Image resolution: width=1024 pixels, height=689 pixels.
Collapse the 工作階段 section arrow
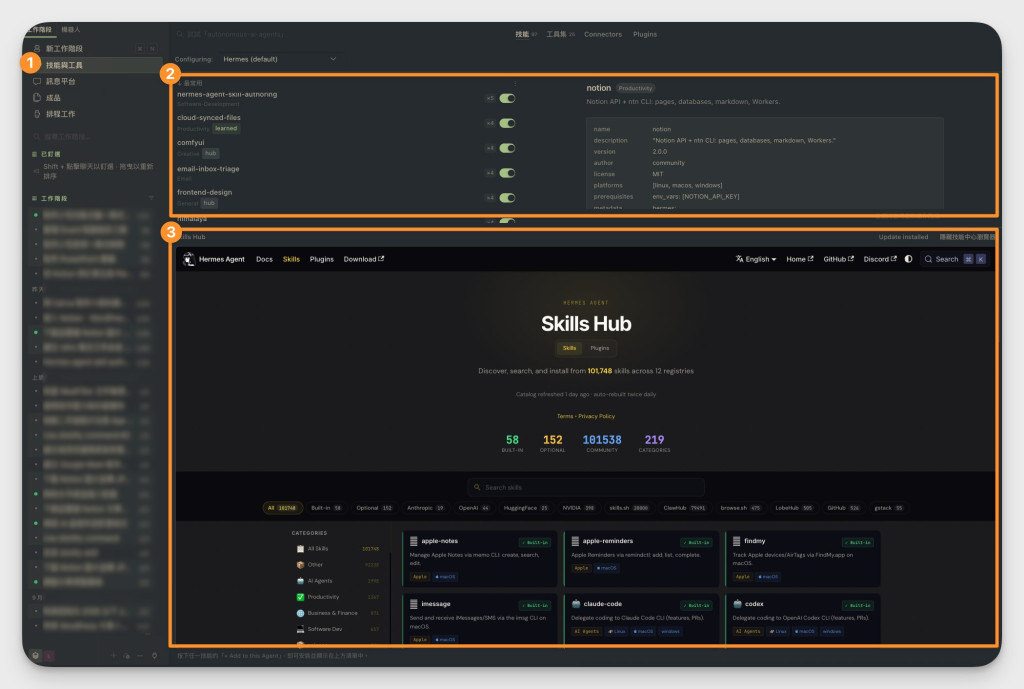tap(152, 198)
